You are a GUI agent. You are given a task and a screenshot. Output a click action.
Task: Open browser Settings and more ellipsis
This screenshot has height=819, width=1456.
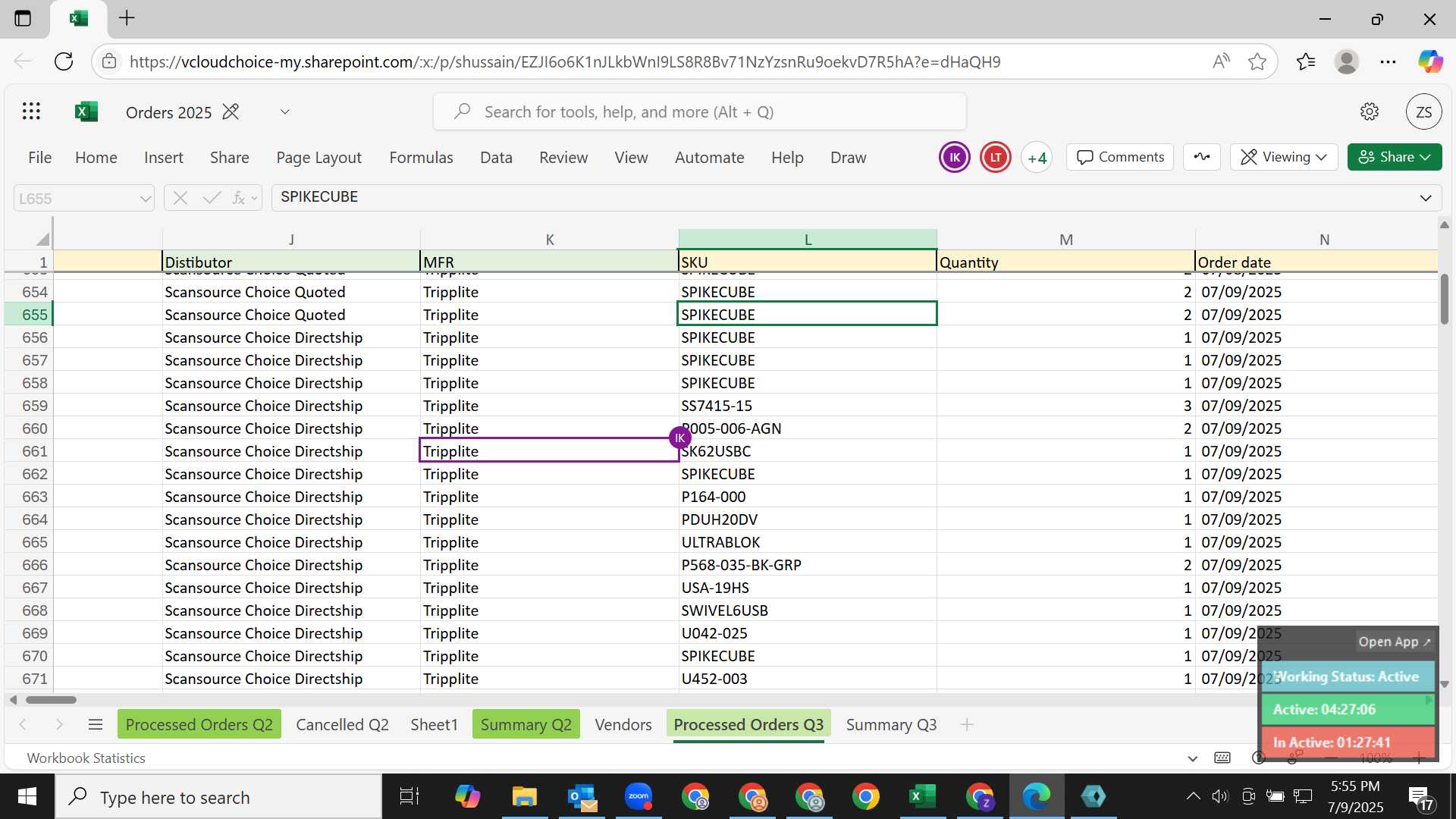point(1388,61)
